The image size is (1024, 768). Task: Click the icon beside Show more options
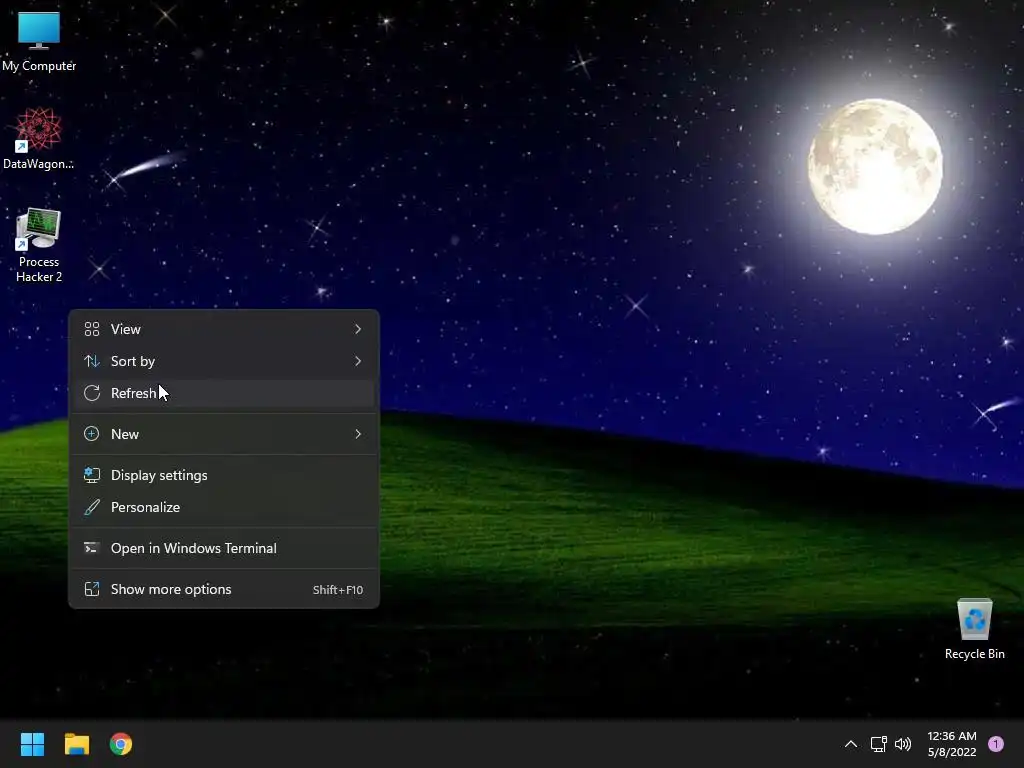(92, 590)
